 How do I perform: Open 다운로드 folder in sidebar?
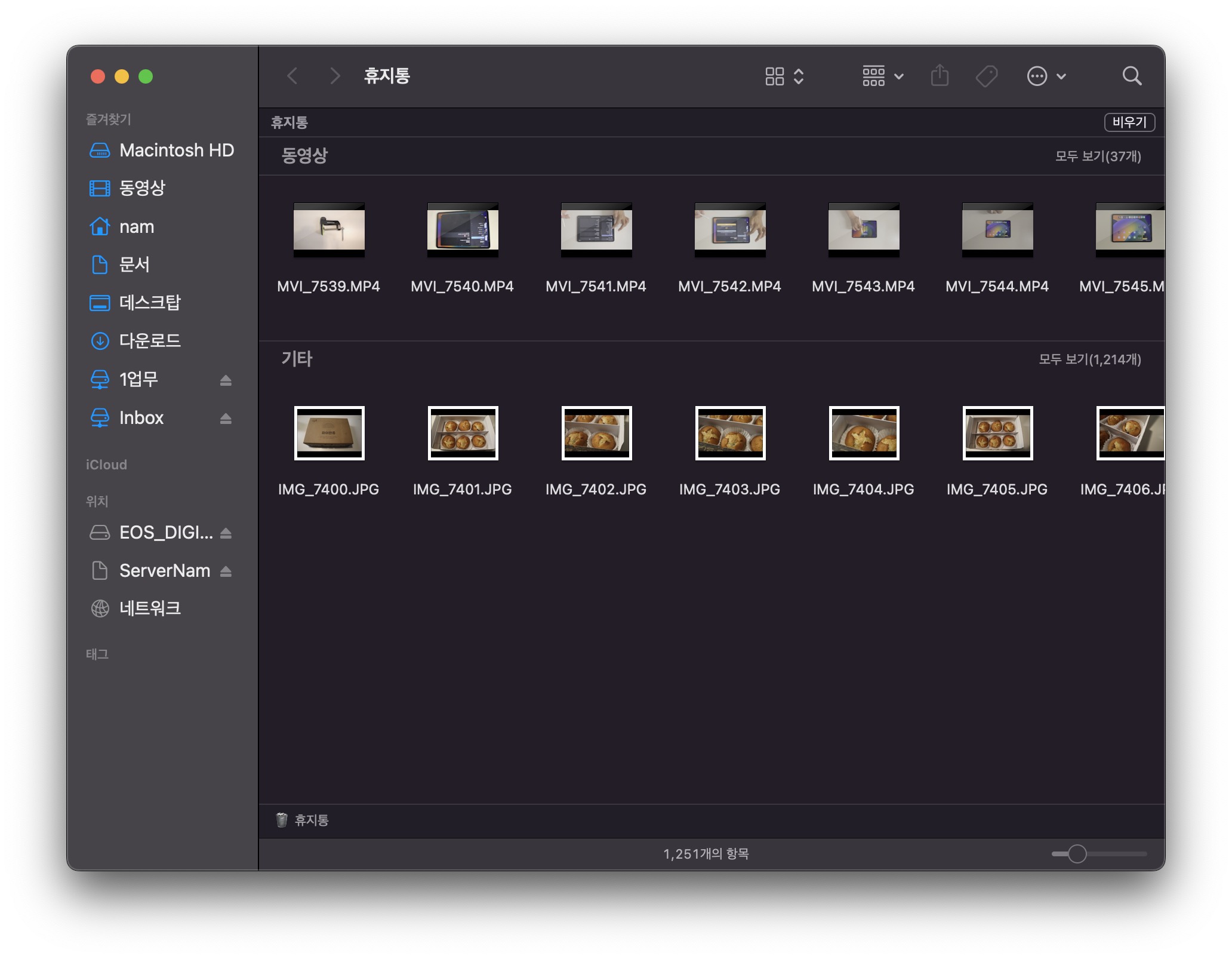[x=149, y=341]
